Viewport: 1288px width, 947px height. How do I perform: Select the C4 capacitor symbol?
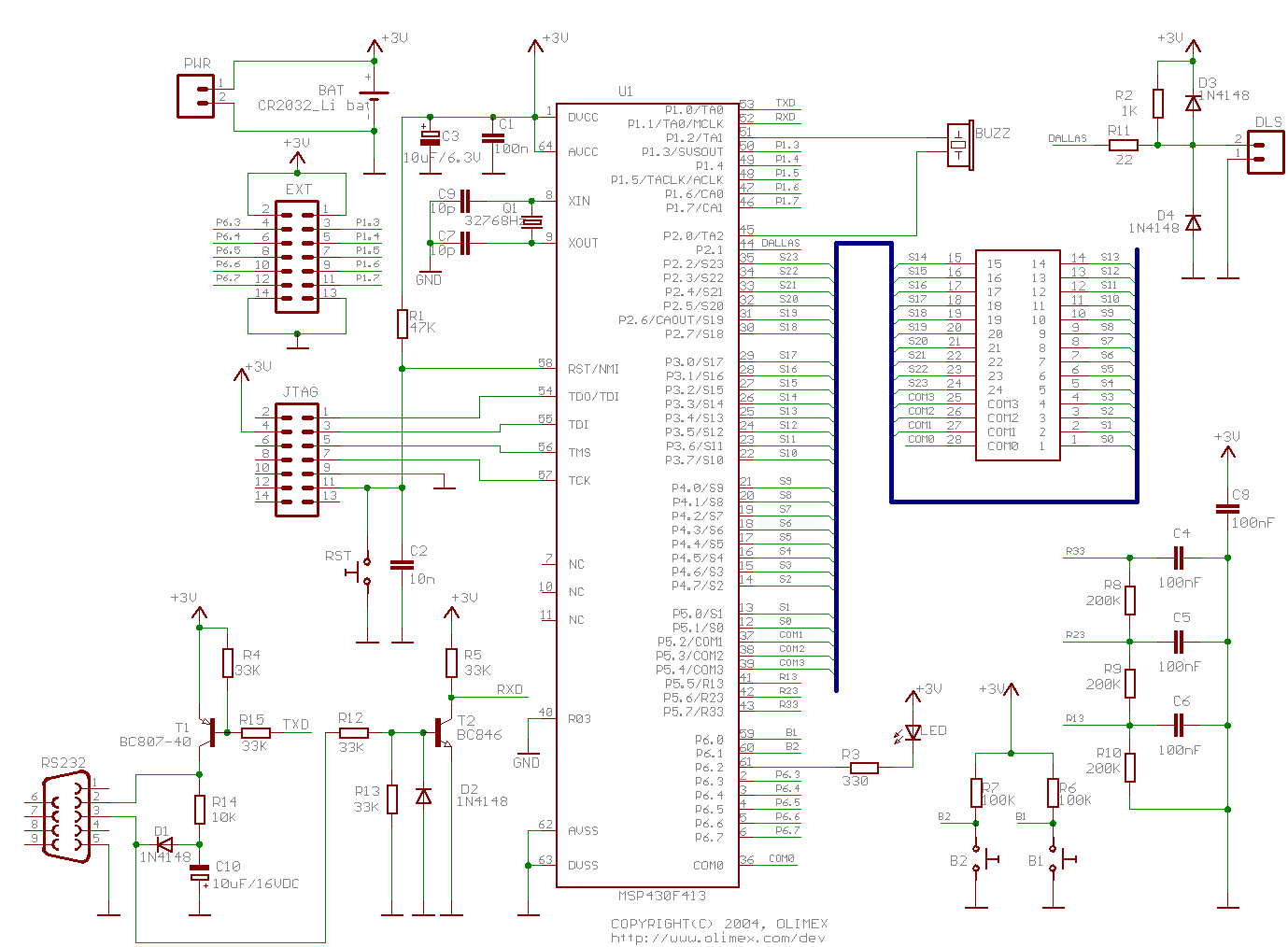(1179, 558)
